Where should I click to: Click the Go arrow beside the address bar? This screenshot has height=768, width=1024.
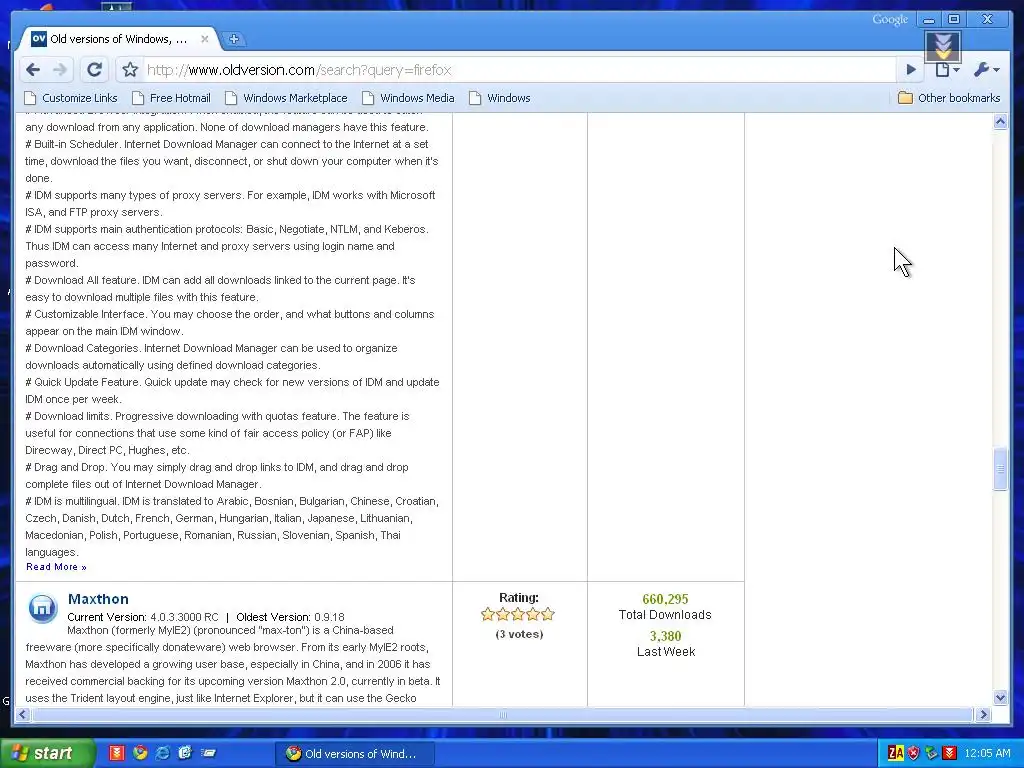pyautogui.click(x=911, y=69)
